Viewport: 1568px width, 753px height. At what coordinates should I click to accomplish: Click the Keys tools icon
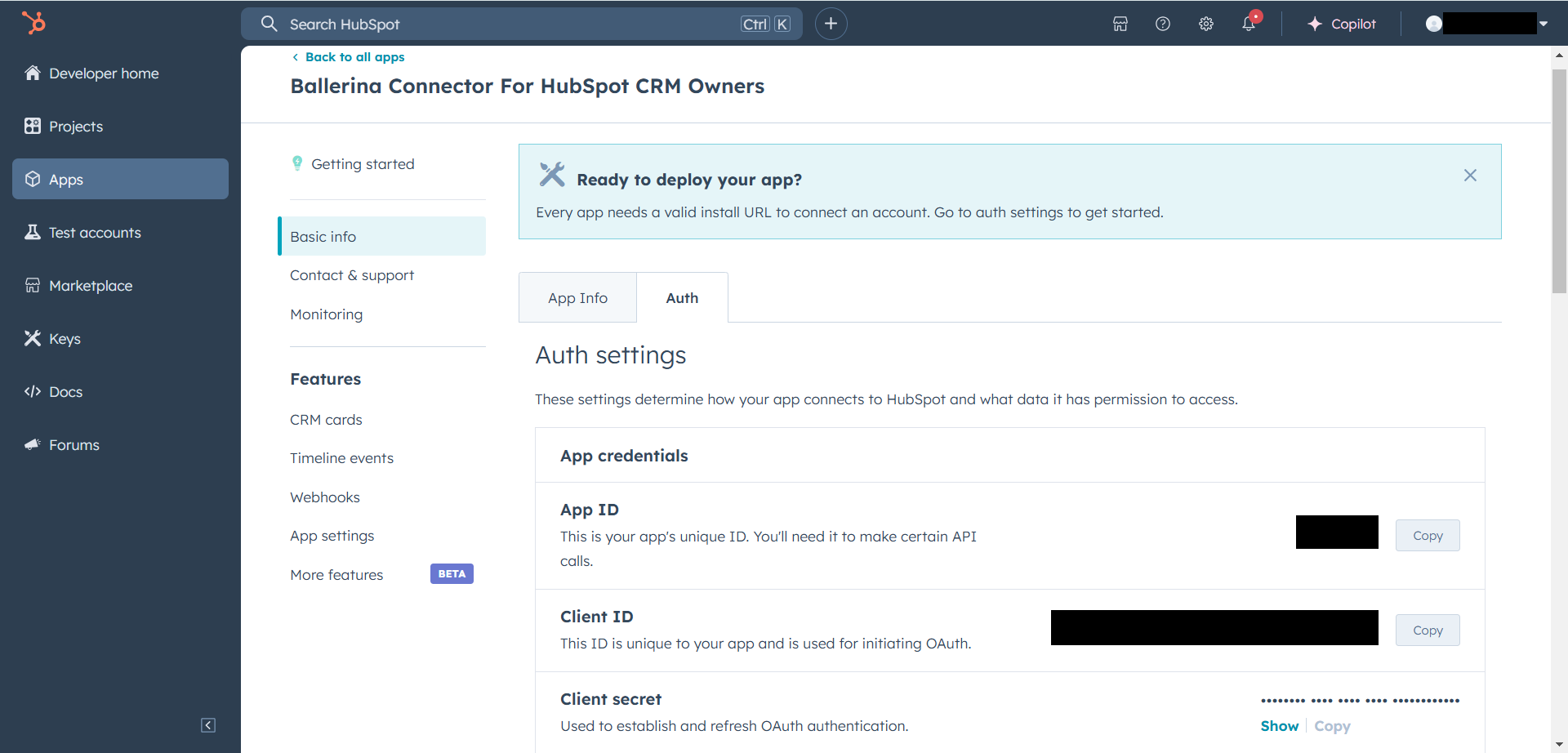[x=33, y=338]
